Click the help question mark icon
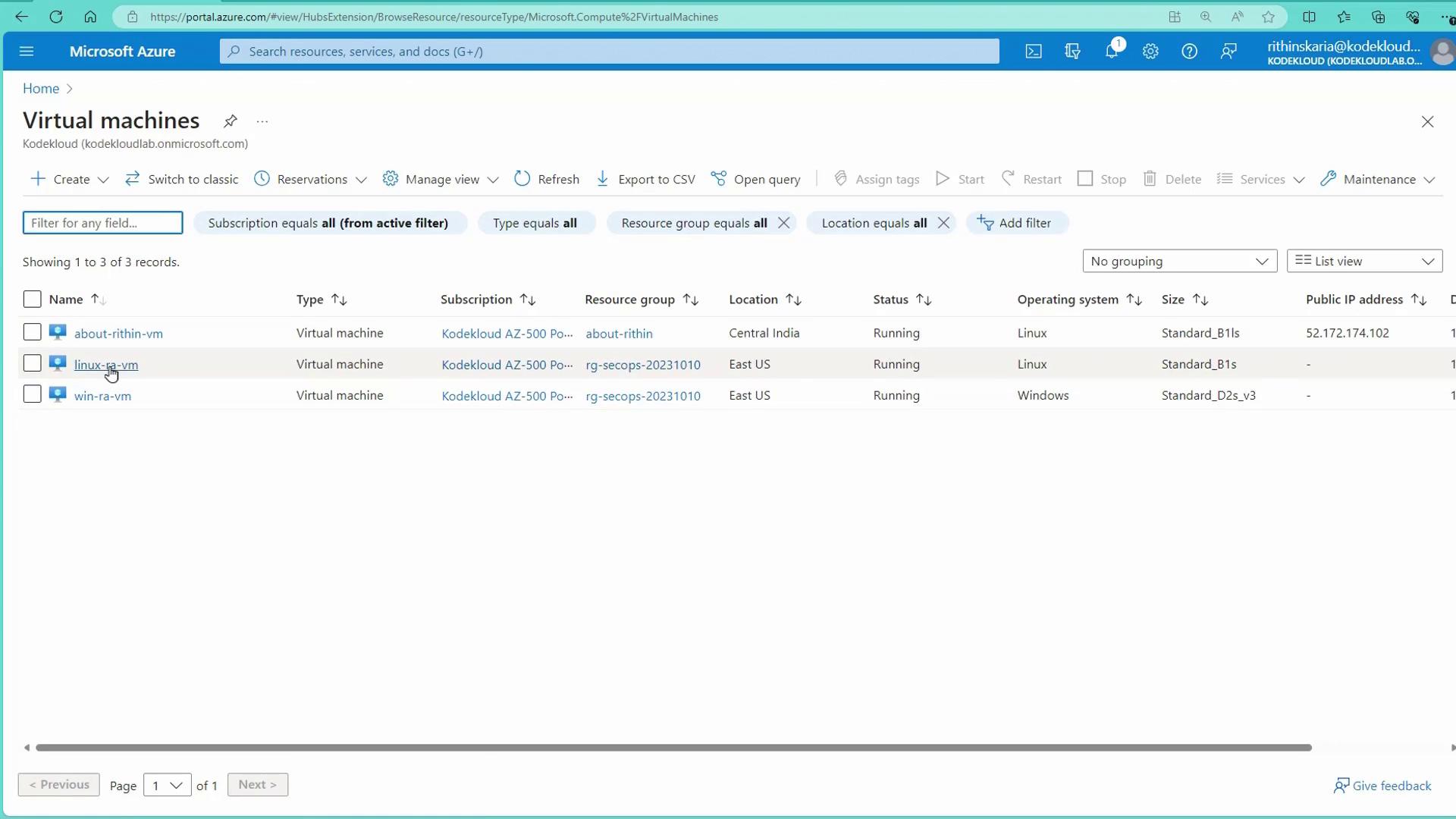Viewport: 1456px width, 819px height. pyautogui.click(x=1189, y=52)
